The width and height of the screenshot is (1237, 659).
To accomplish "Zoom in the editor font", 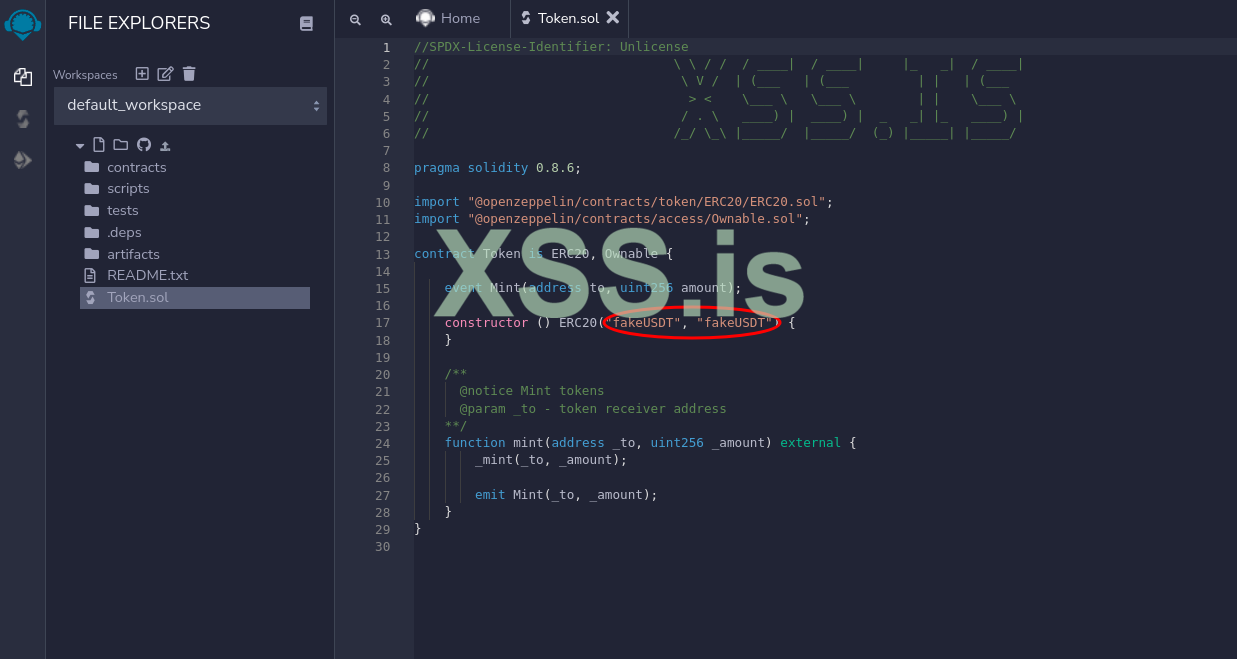I will click(386, 19).
